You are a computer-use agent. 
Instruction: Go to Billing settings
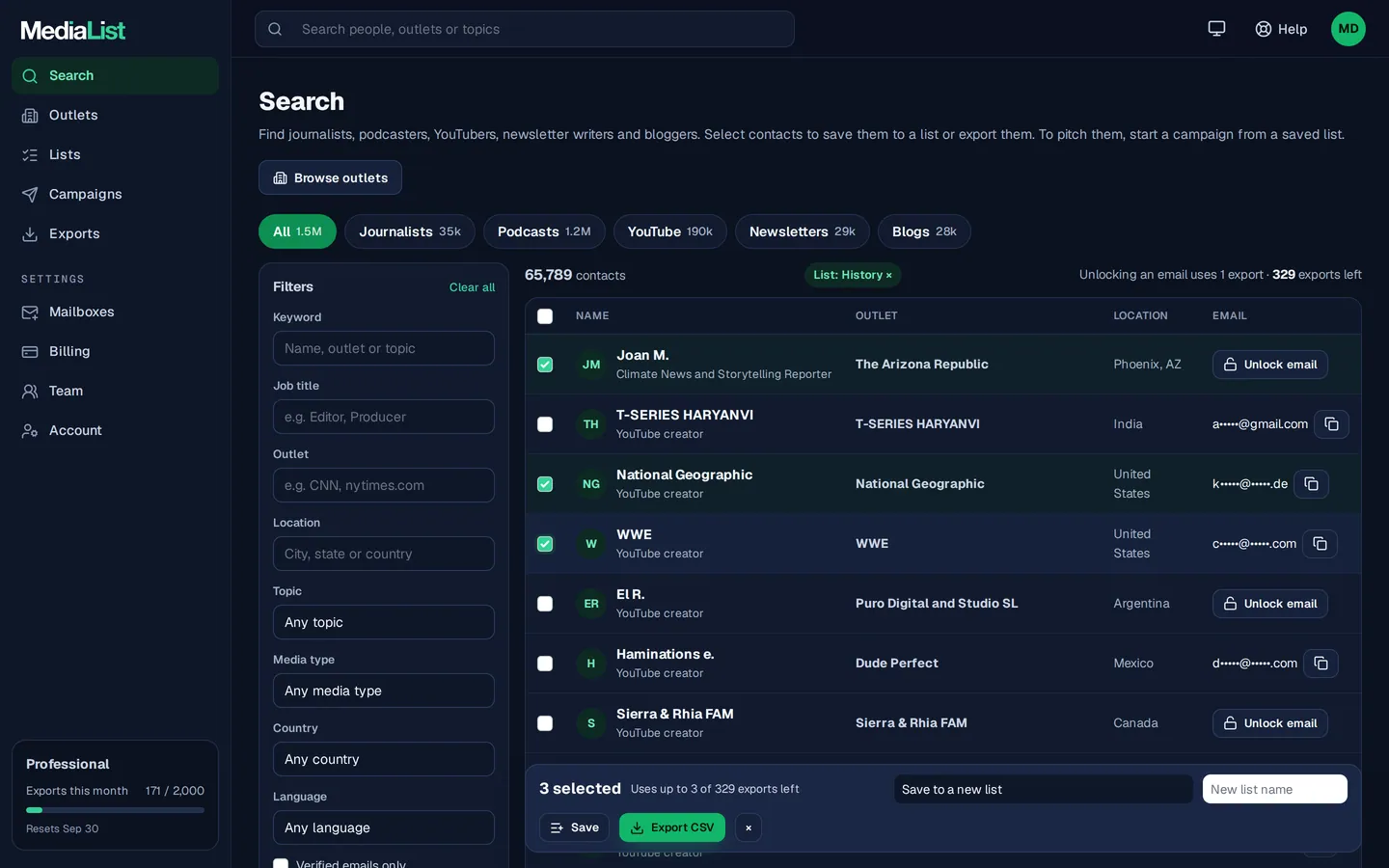coord(115,351)
